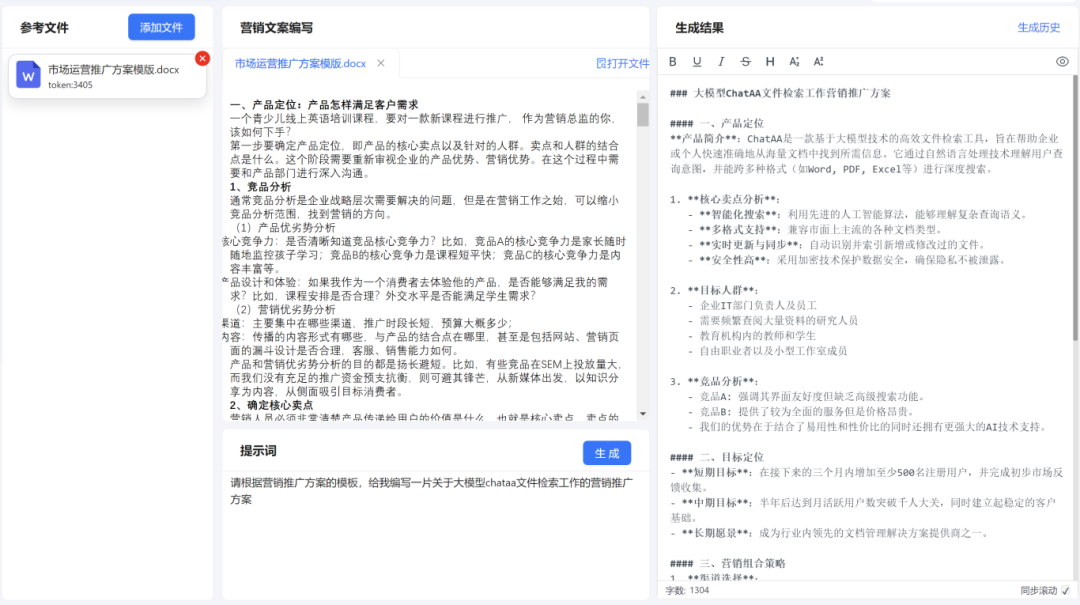The height and width of the screenshot is (605, 1080).
Task: Close the 市场运营推广方案模版.docx tab
Action: point(381,63)
